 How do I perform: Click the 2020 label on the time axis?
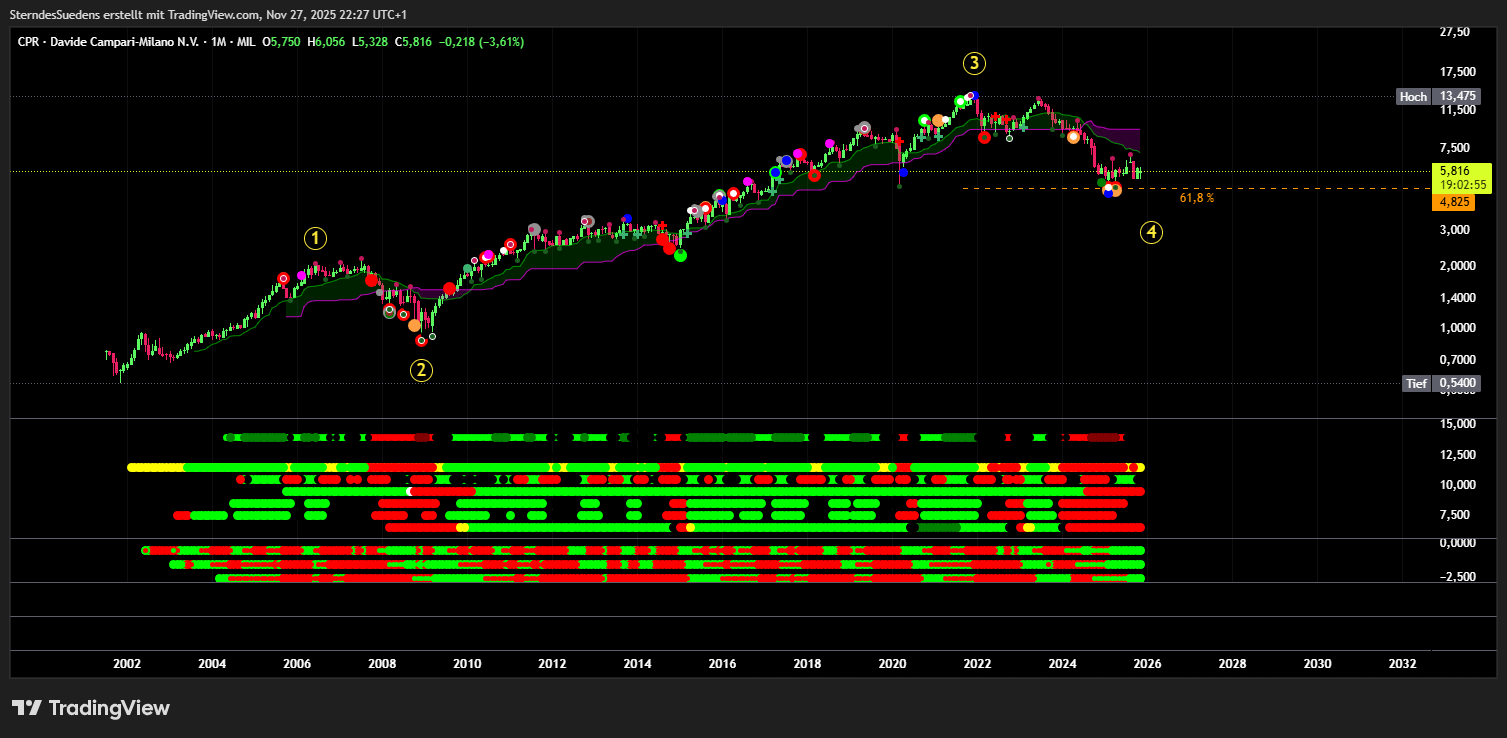click(x=892, y=664)
